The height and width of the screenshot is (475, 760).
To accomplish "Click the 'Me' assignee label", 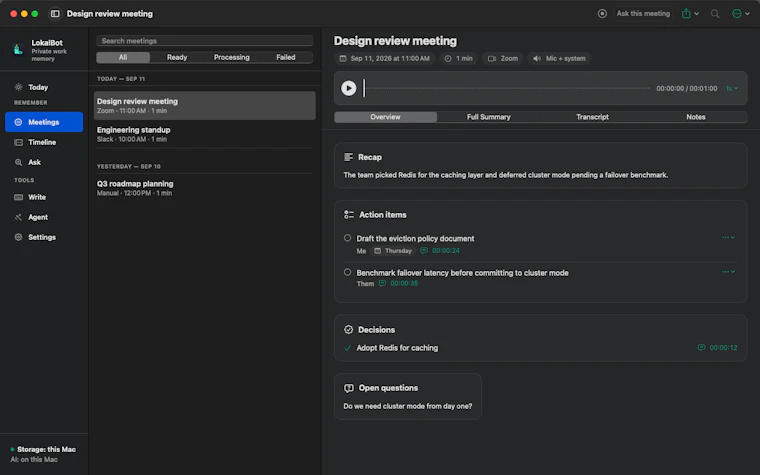I will click(x=361, y=251).
